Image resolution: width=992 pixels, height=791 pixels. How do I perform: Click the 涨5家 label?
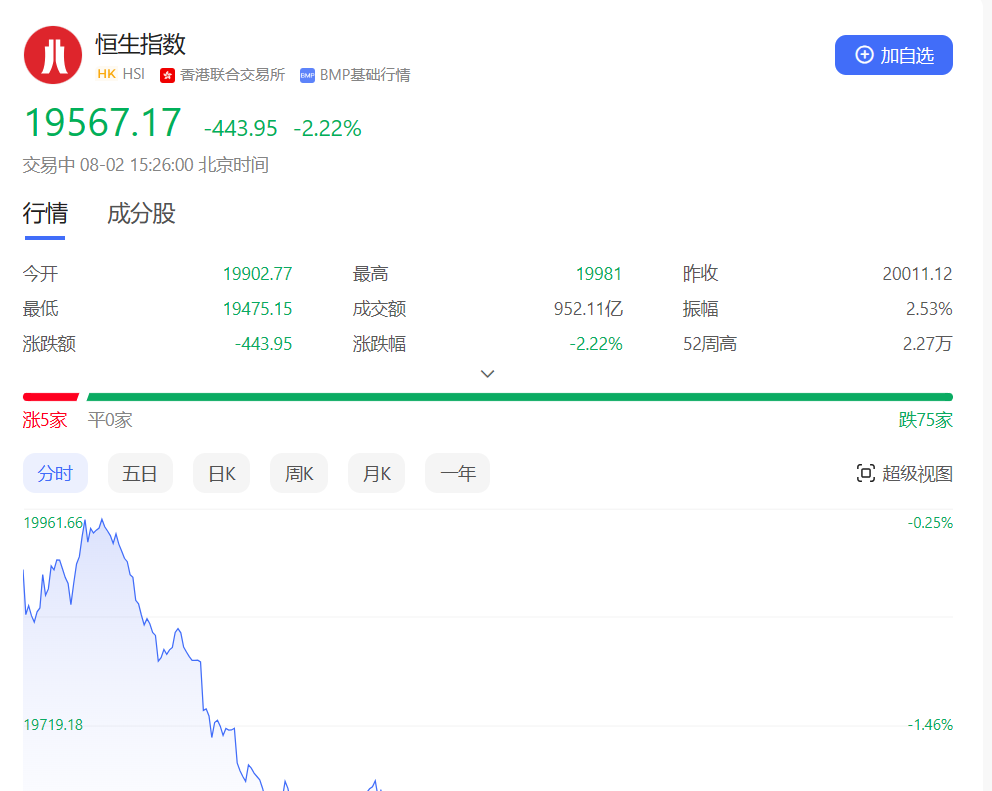click(44, 420)
